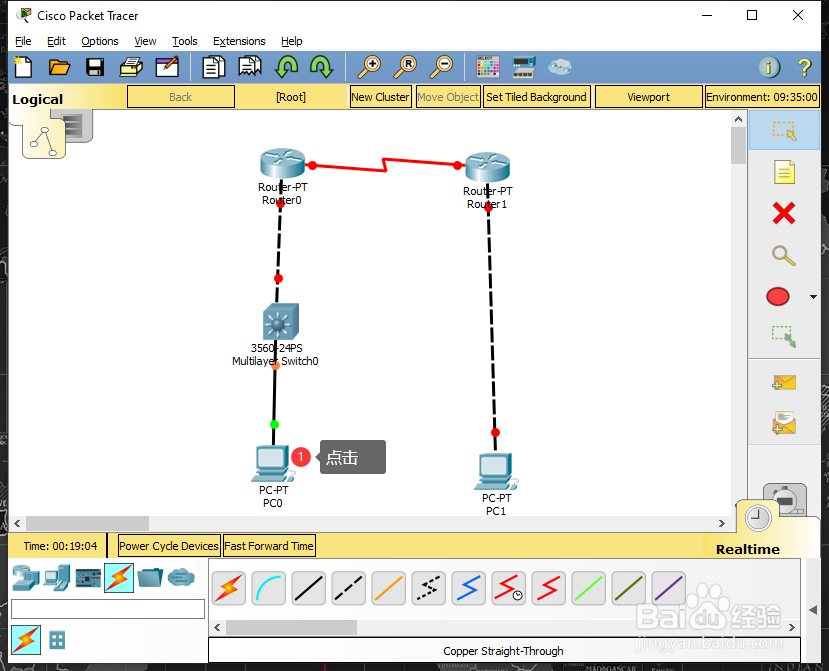Open the Help menu
The width and height of the screenshot is (829, 671).
[291, 41]
